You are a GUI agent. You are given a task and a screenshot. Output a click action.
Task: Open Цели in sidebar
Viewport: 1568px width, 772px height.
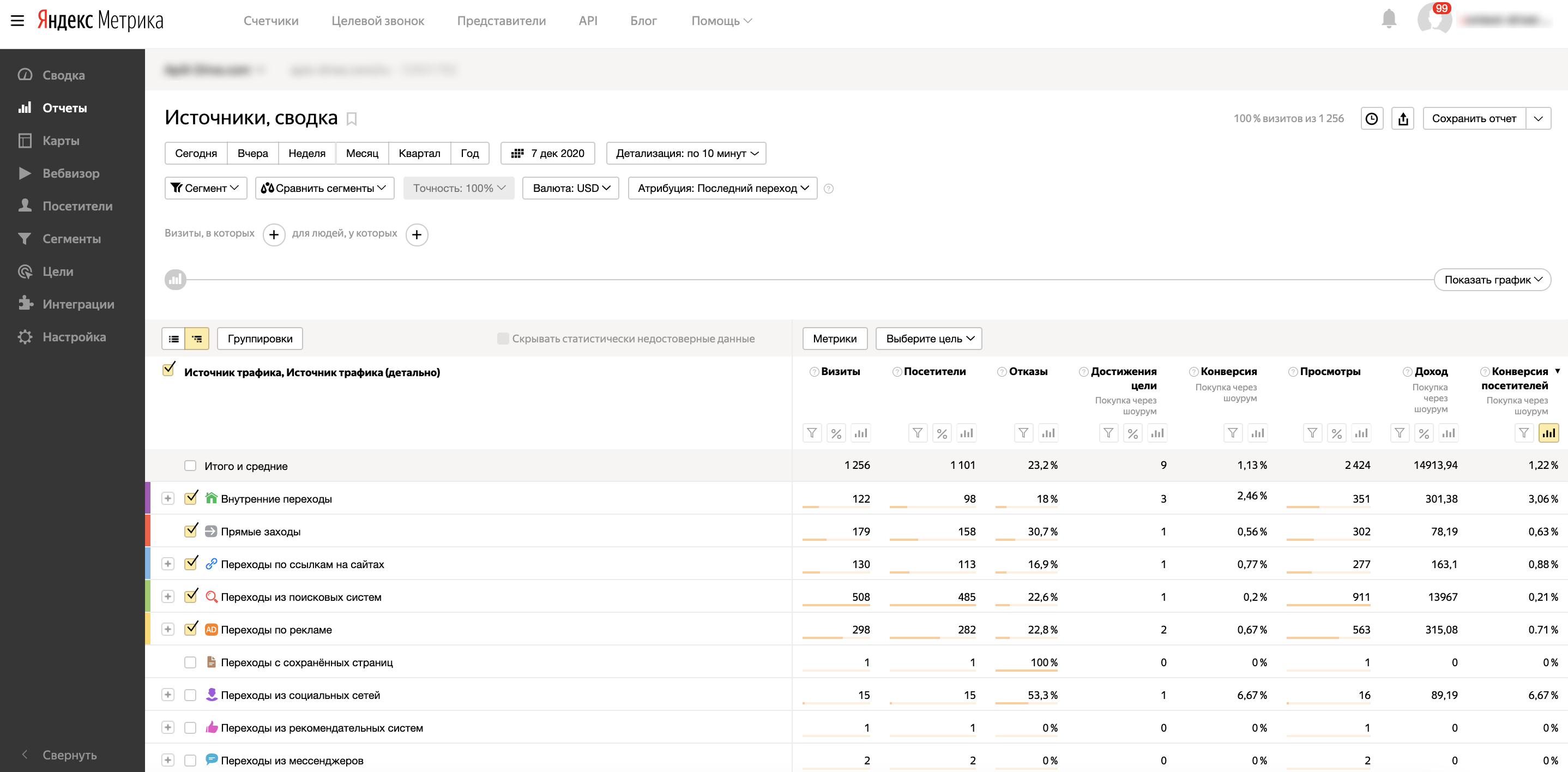click(x=58, y=272)
